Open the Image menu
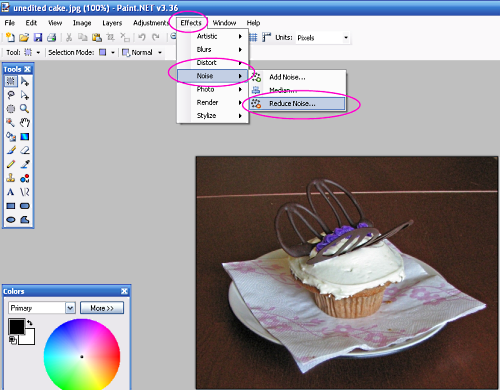Viewport: 500px width, 390px height. [x=82, y=23]
